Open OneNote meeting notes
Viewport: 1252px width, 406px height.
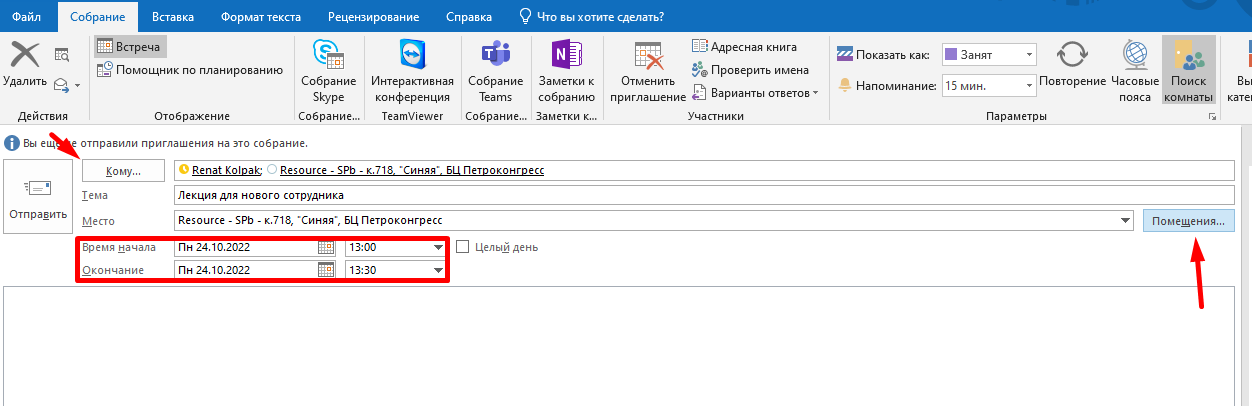click(x=566, y=56)
